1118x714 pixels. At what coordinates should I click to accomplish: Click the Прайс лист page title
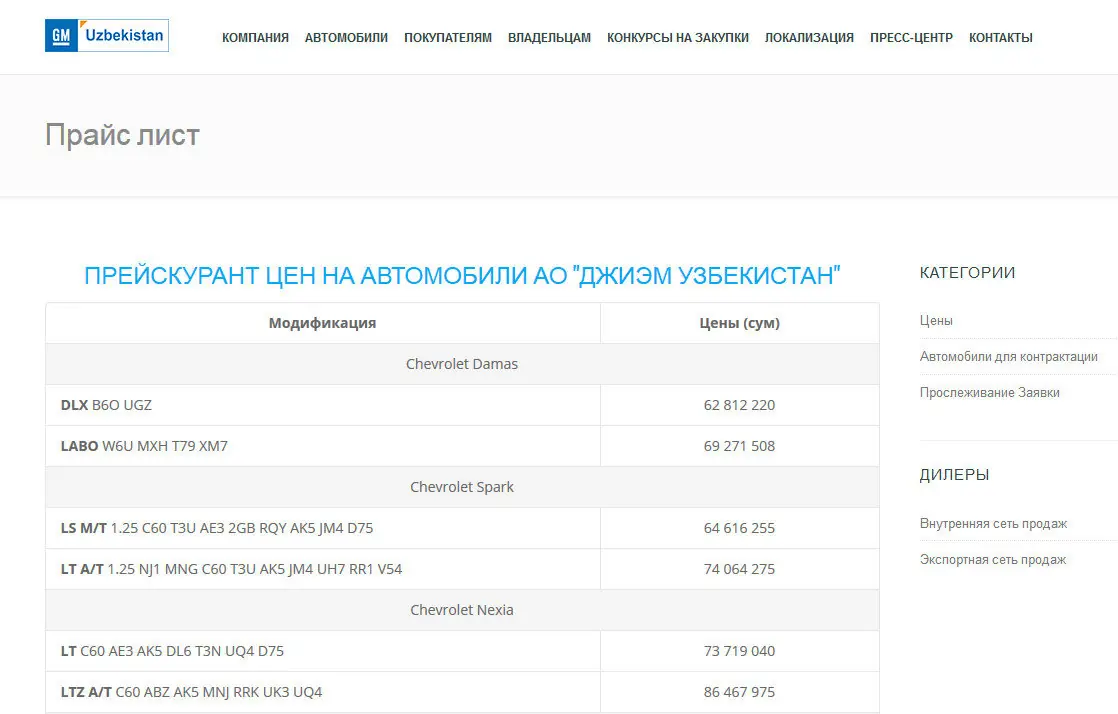[122, 135]
